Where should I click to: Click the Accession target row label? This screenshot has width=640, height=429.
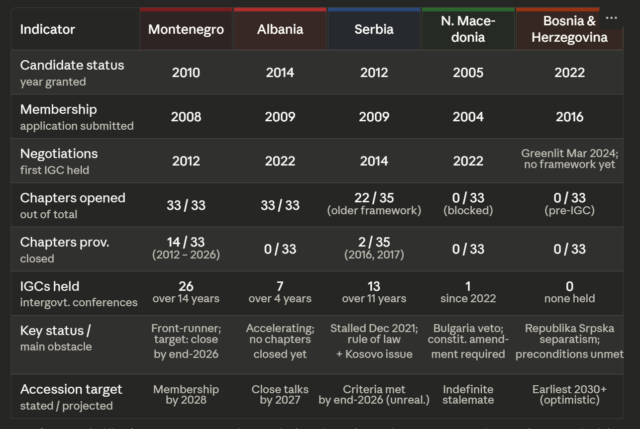click(71, 395)
